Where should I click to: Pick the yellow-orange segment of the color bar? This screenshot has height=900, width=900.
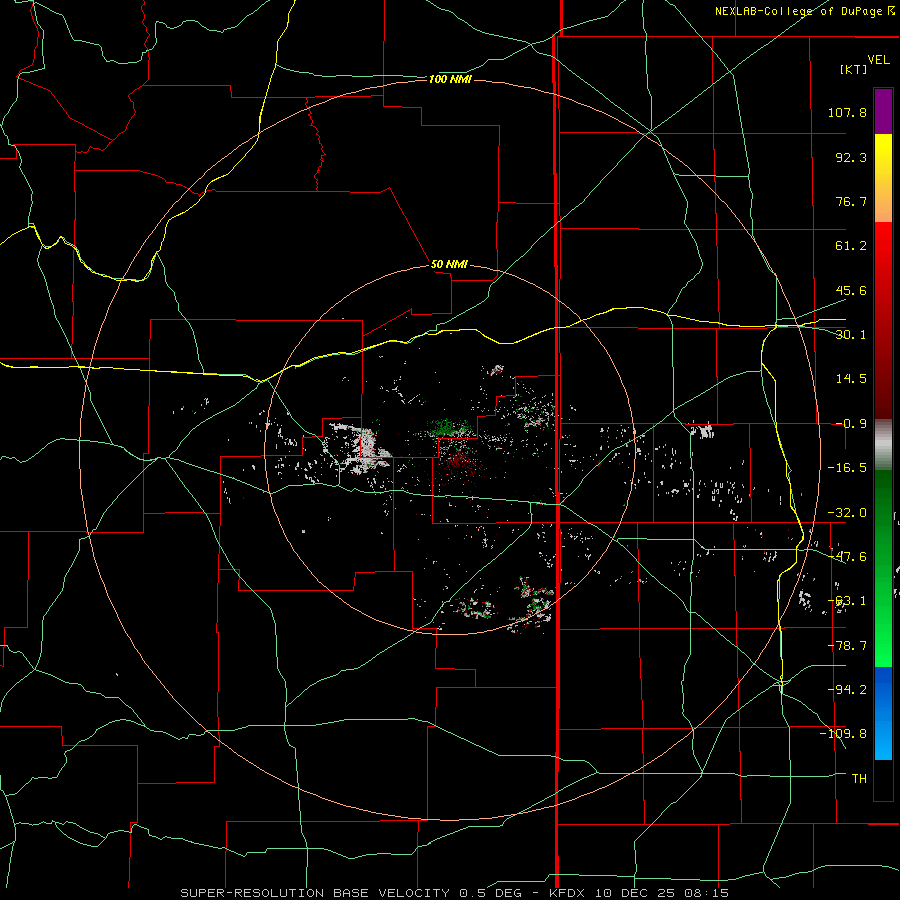point(883,178)
